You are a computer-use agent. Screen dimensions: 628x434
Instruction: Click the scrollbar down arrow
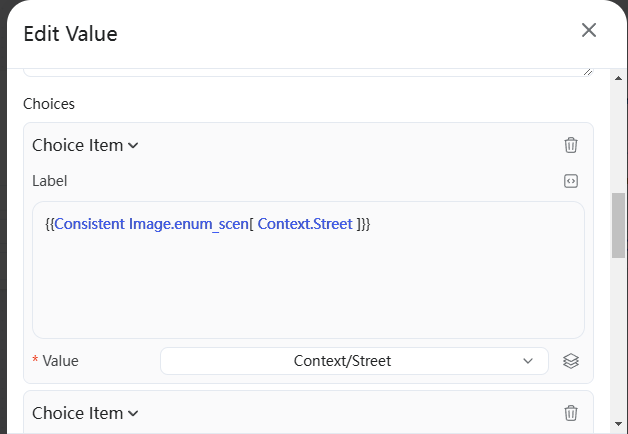(x=618, y=424)
